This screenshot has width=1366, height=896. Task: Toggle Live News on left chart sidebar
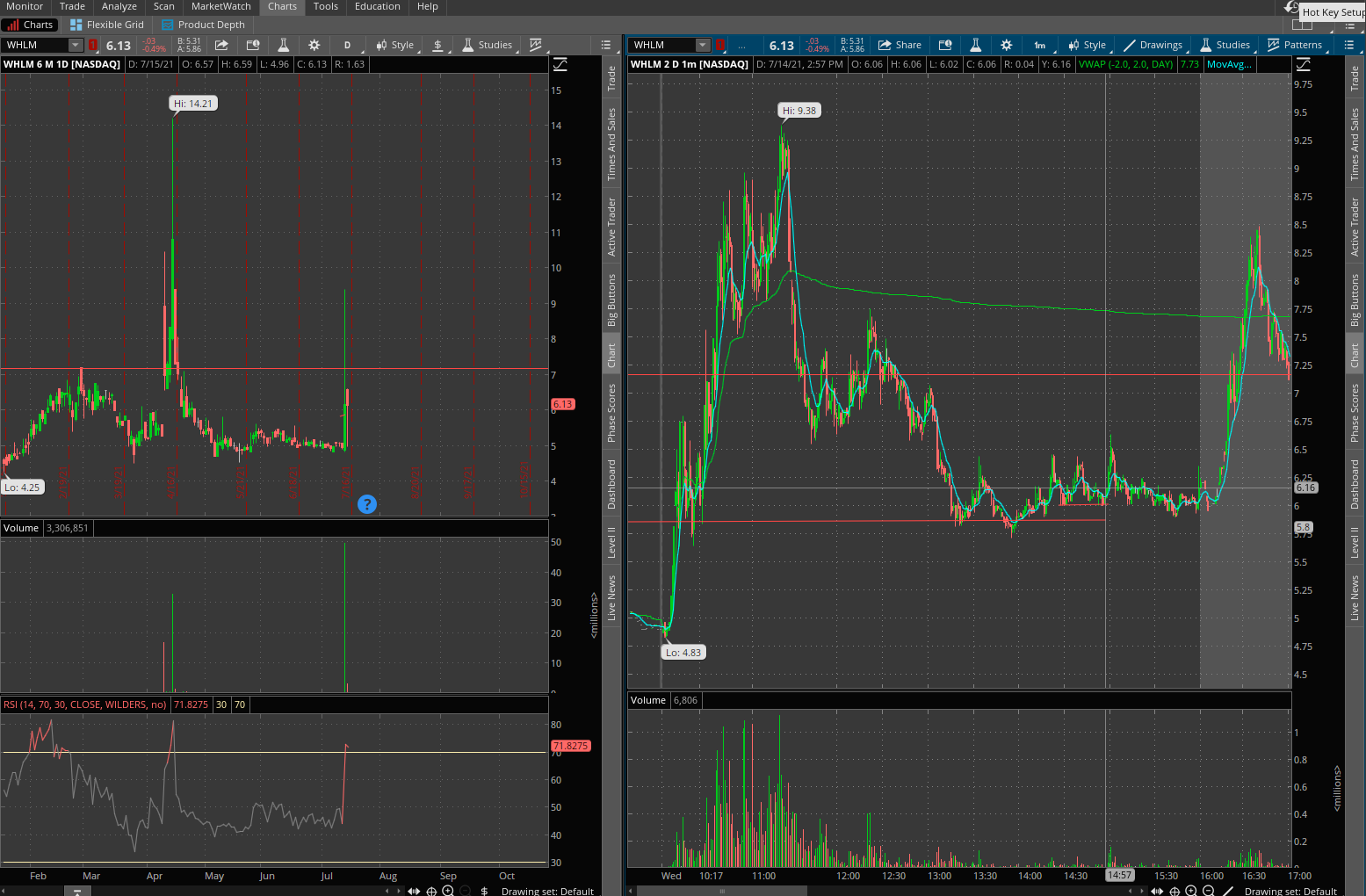coord(611,597)
